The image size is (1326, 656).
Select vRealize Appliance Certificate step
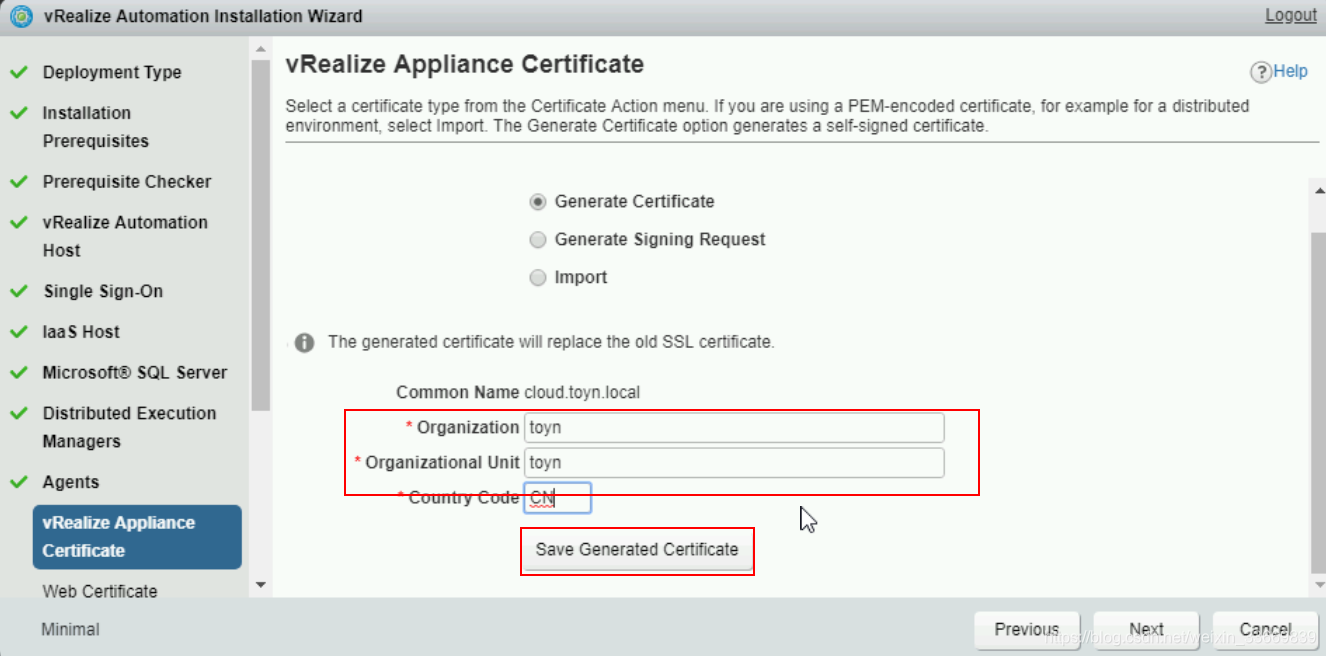click(x=137, y=537)
